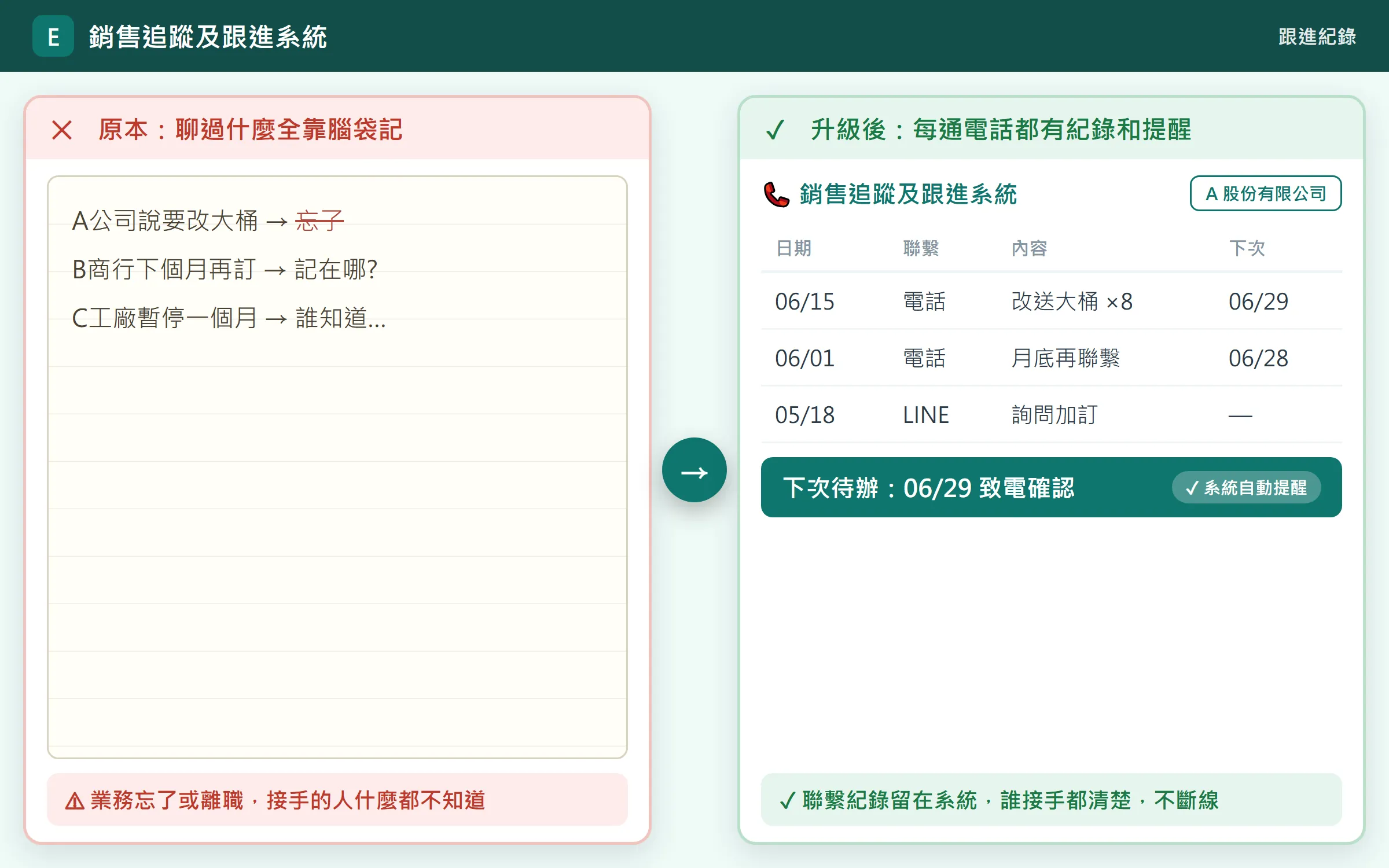1389x868 pixels.
Task: Click the panel heading 銷售追蹤及跟進系統 beside phone
Action: coord(908,194)
